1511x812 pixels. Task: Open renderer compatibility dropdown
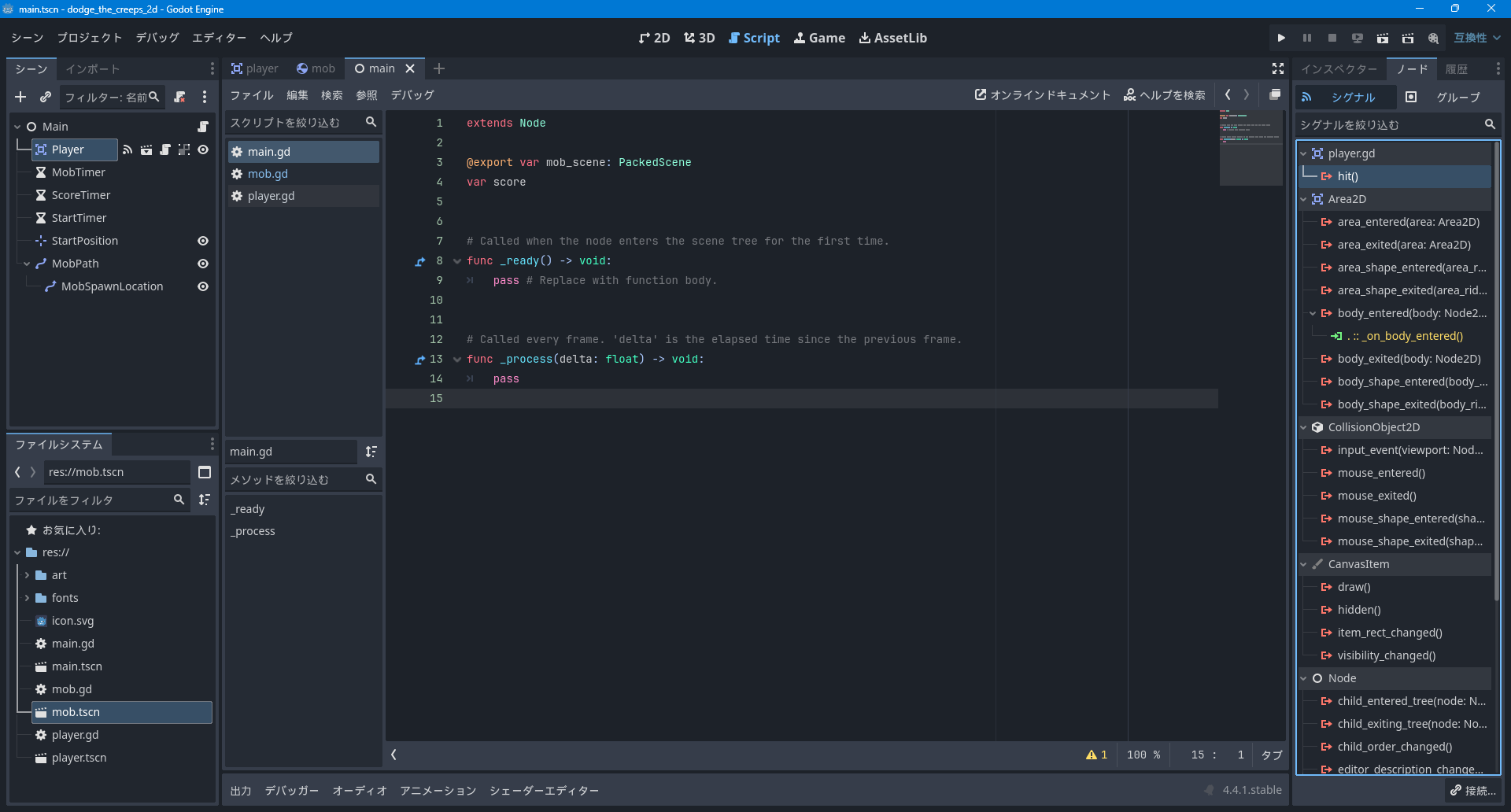[1477, 38]
